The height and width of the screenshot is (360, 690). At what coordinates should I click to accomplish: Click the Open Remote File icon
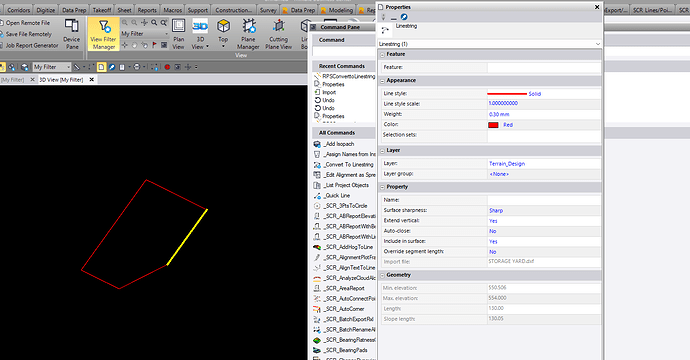tap(2, 22)
